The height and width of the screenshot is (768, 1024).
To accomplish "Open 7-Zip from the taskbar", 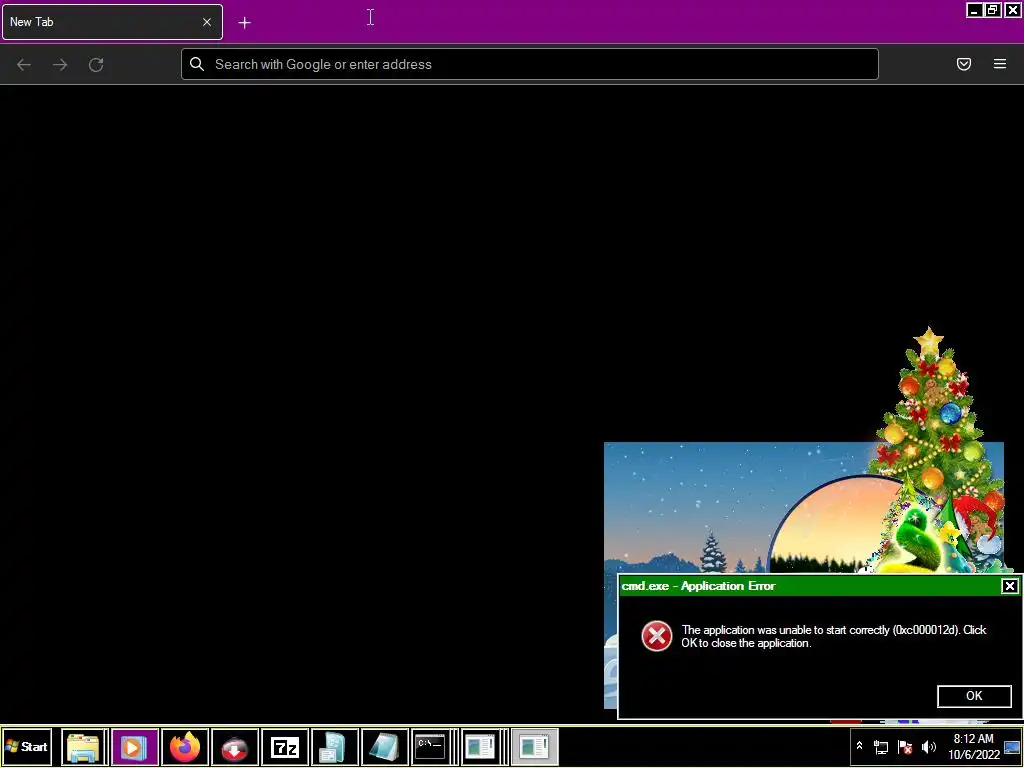I will pos(285,747).
